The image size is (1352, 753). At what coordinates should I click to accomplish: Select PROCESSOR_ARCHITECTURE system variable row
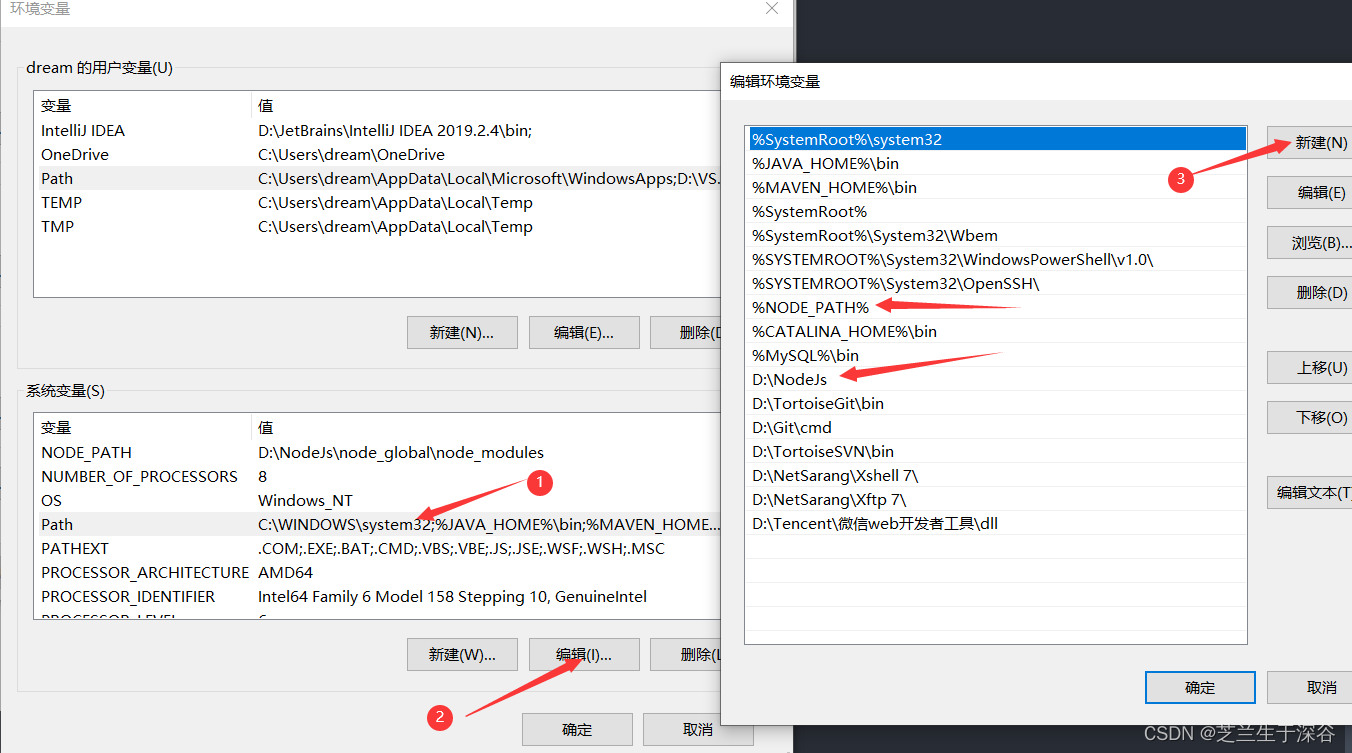pyautogui.click(x=377, y=572)
